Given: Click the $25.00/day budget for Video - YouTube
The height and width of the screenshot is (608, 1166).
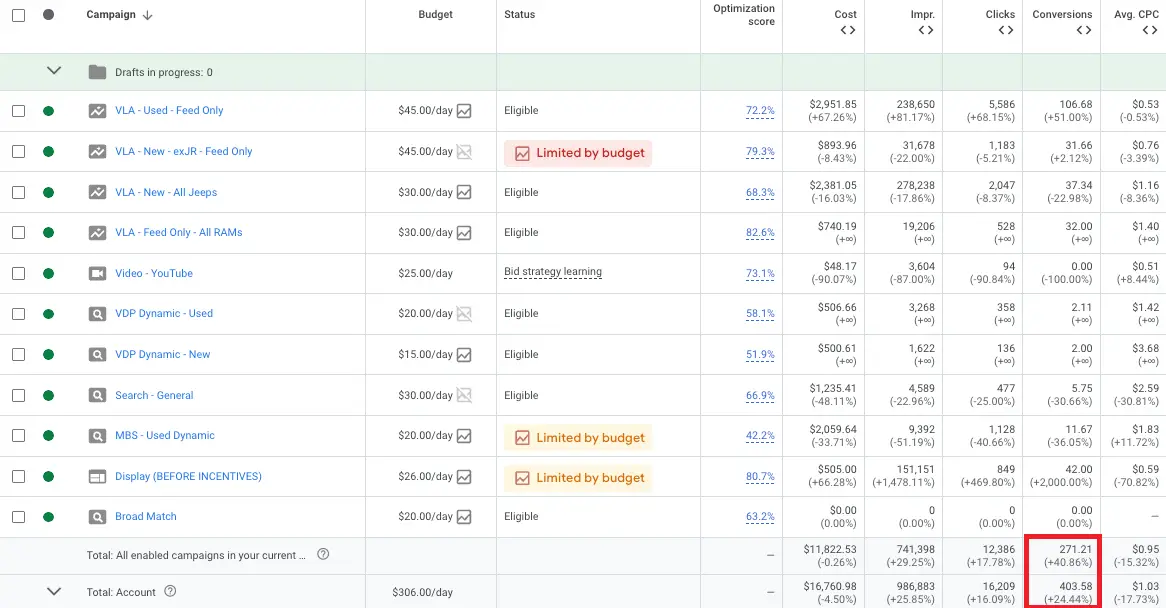Looking at the screenshot, I should [x=425, y=273].
